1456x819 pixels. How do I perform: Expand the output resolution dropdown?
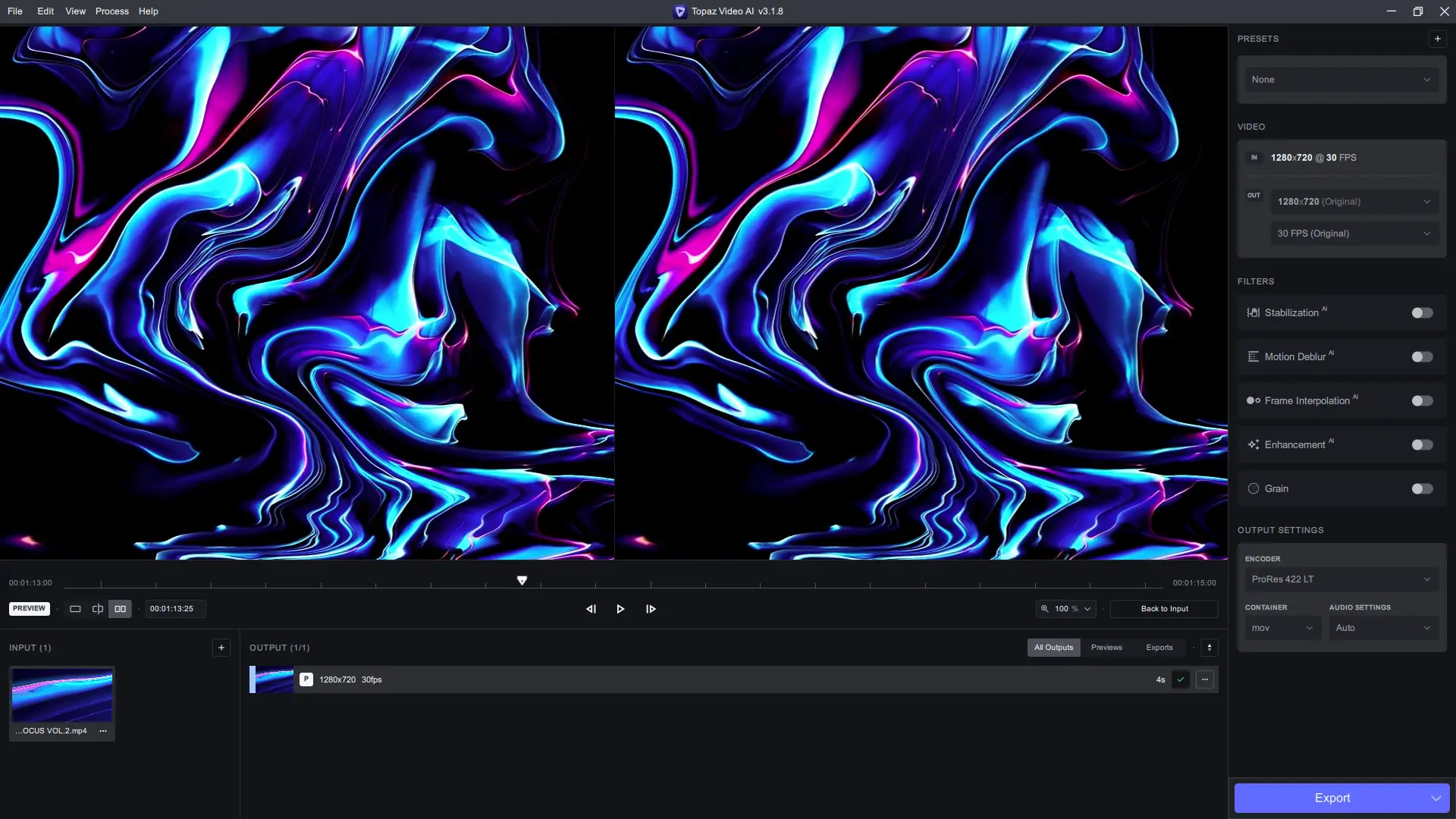coord(1354,202)
